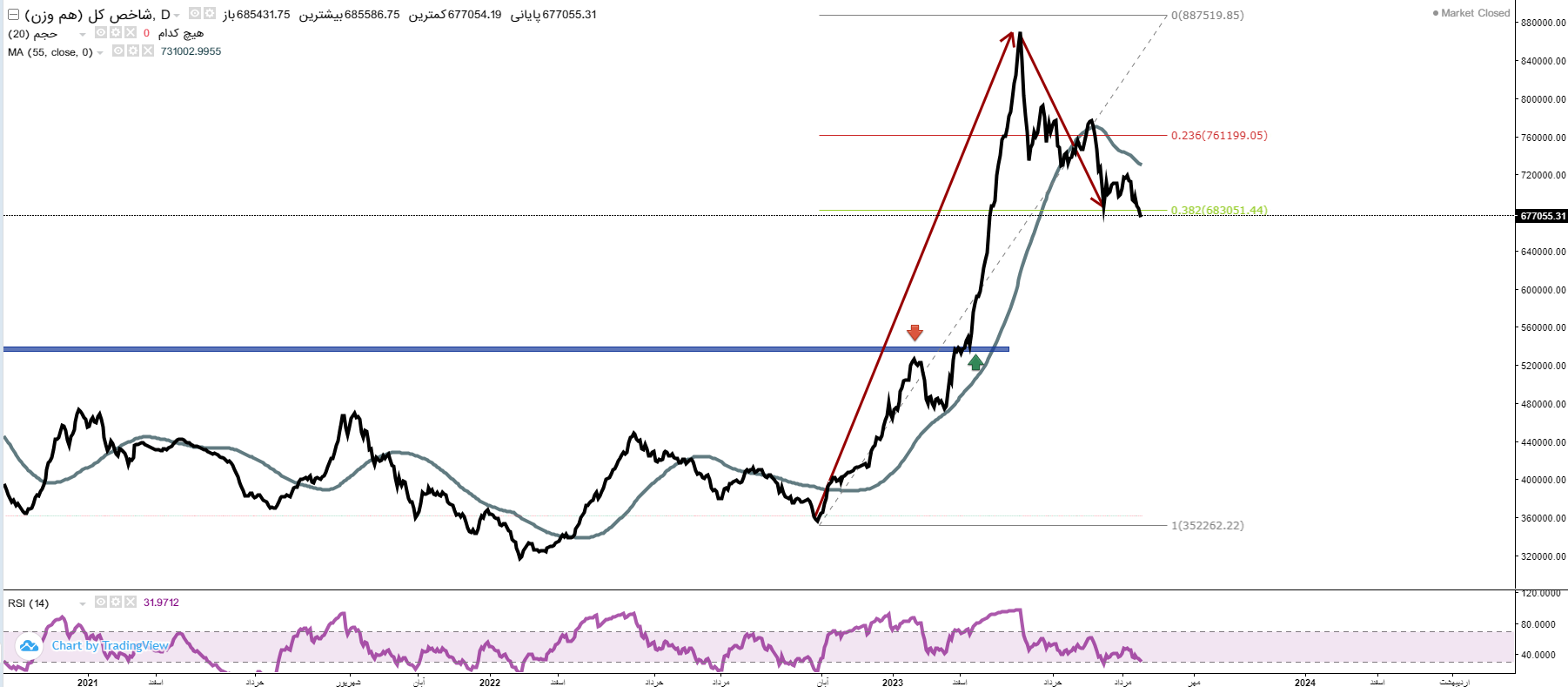Click RSI value 31.9712
The height and width of the screenshot is (687, 1568).
click(x=161, y=603)
